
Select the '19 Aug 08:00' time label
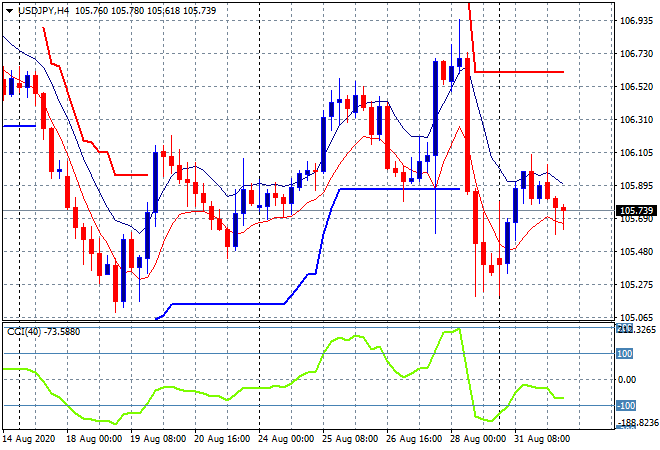[158, 439]
